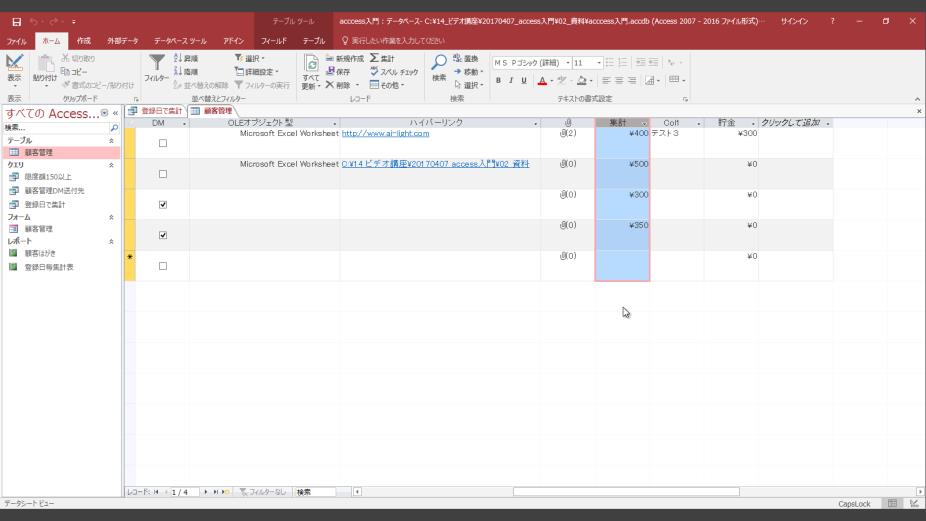Click the horizontal scrollbar of the datasheet
This screenshot has height=521, width=926.
coord(626,491)
